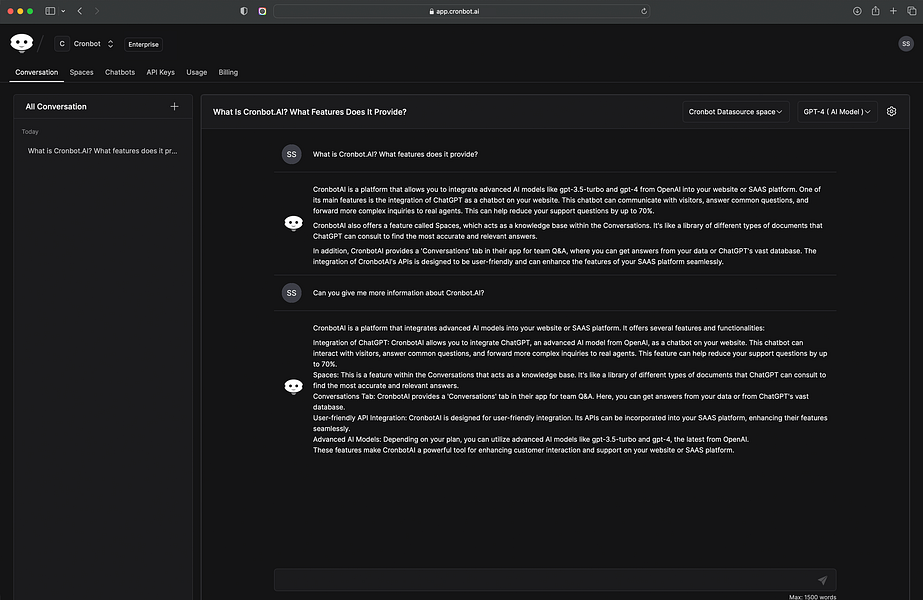
Task: Click the All Conversation header
Action: tap(56, 107)
